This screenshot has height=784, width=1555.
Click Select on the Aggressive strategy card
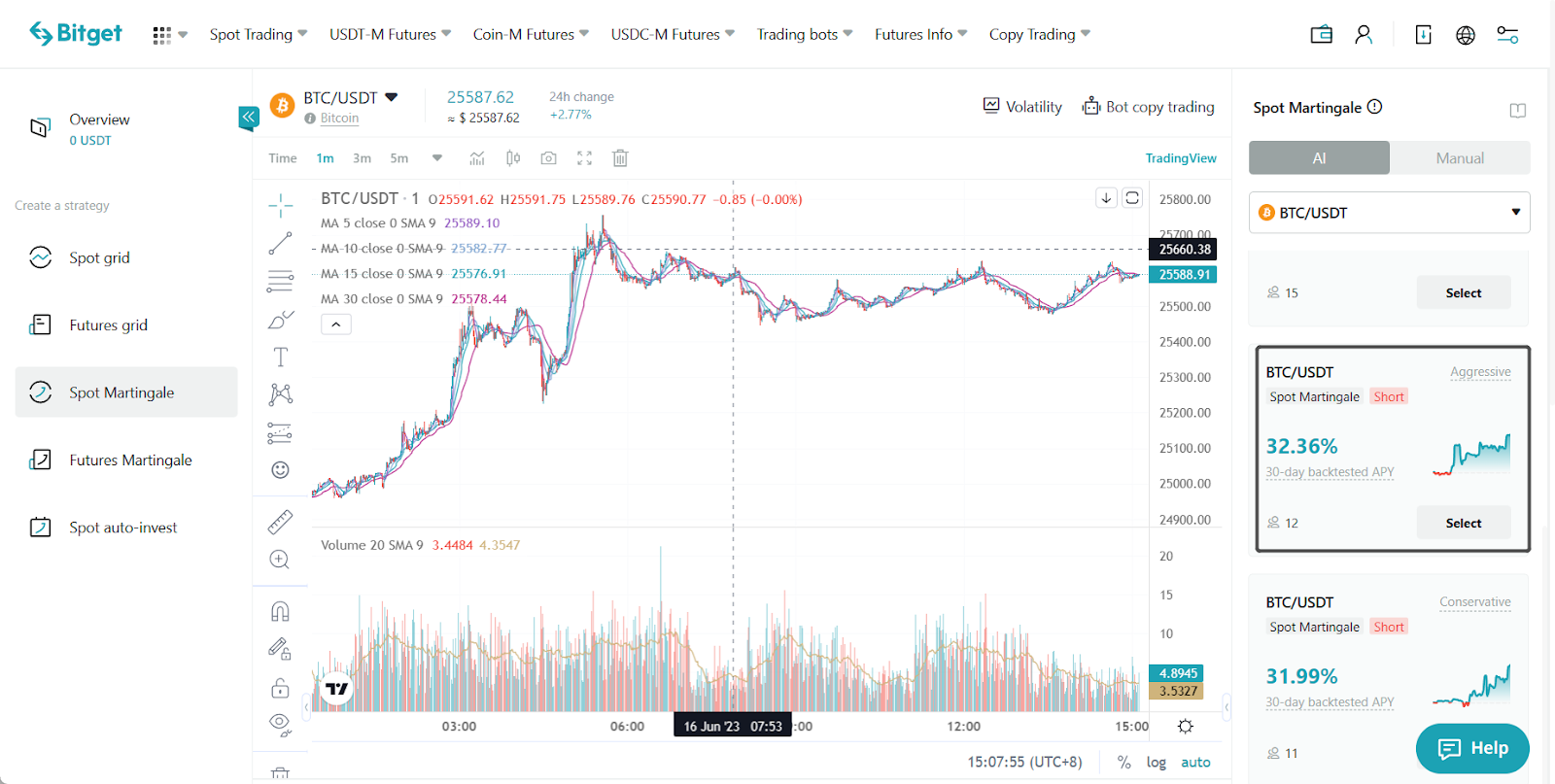point(1463,523)
